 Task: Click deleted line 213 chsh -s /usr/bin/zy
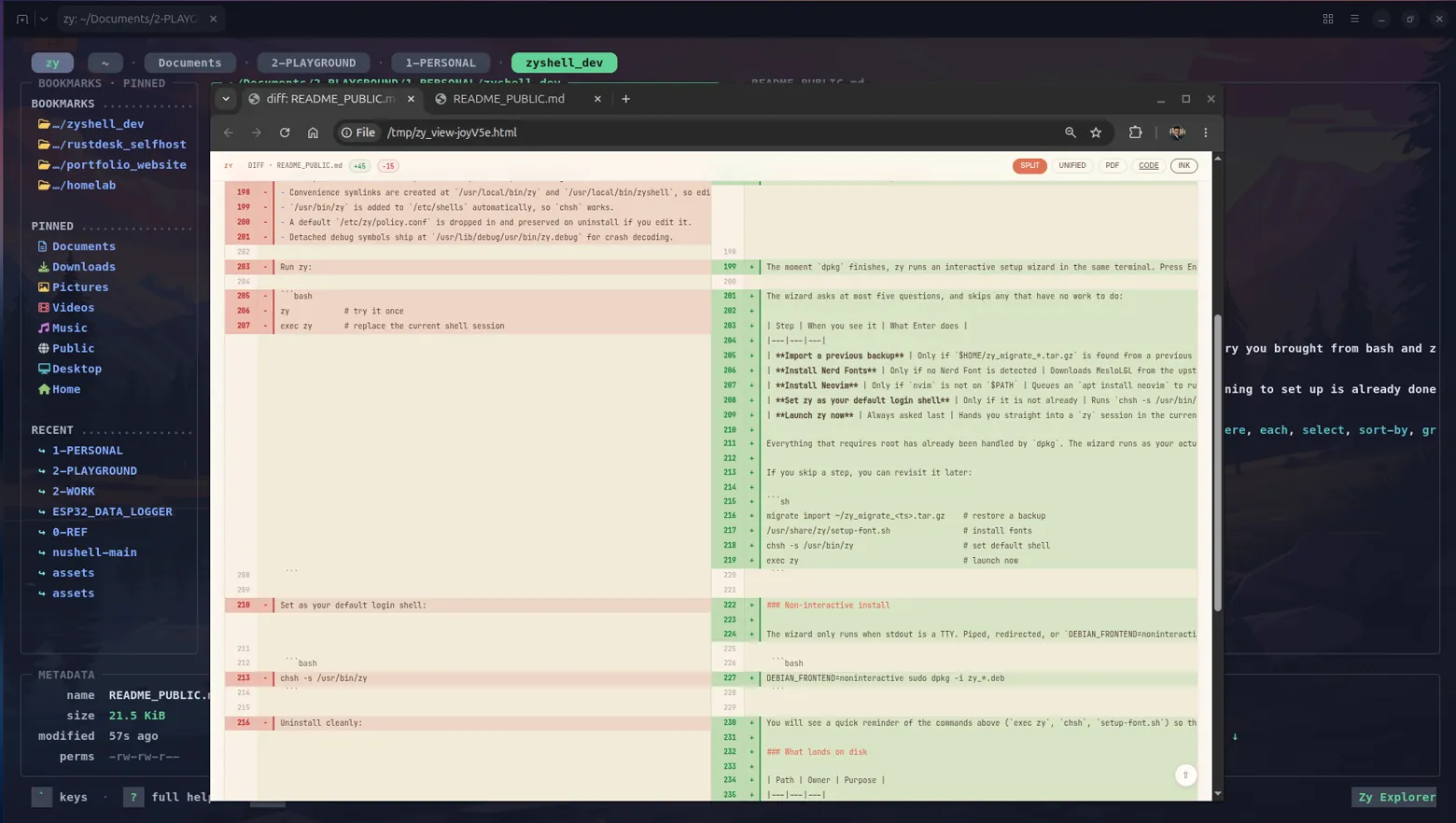[x=468, y=678]
